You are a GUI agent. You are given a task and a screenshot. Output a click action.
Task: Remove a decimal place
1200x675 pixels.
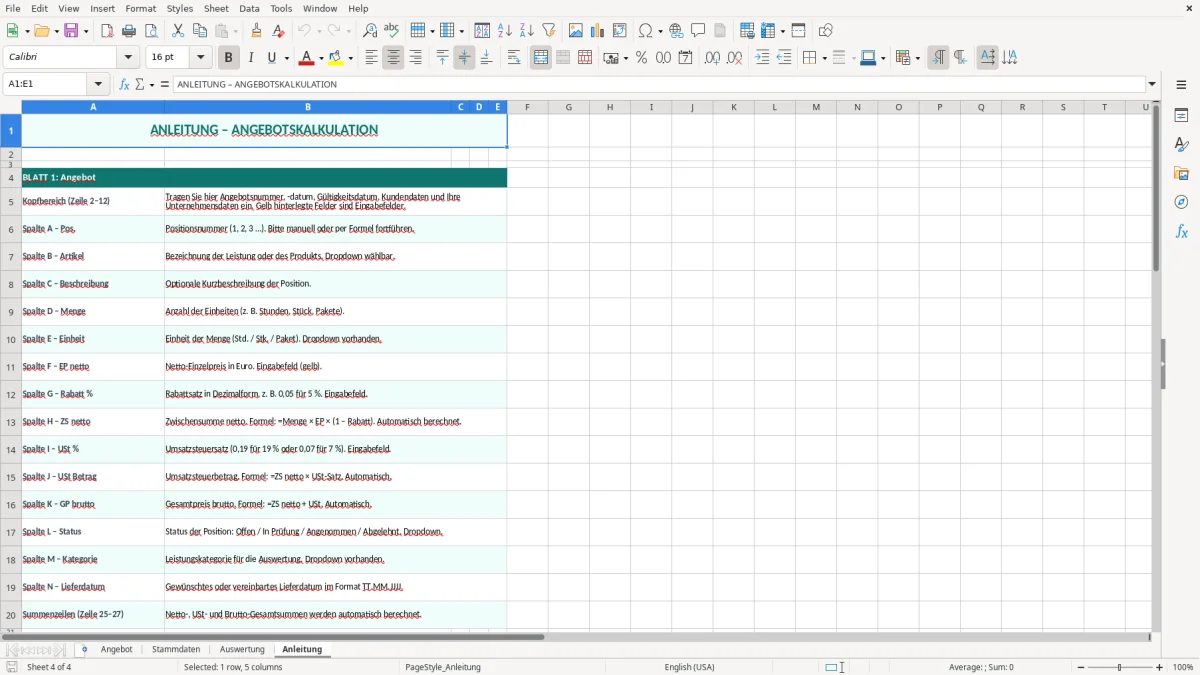pyautogui.click(x=734, y=58)
